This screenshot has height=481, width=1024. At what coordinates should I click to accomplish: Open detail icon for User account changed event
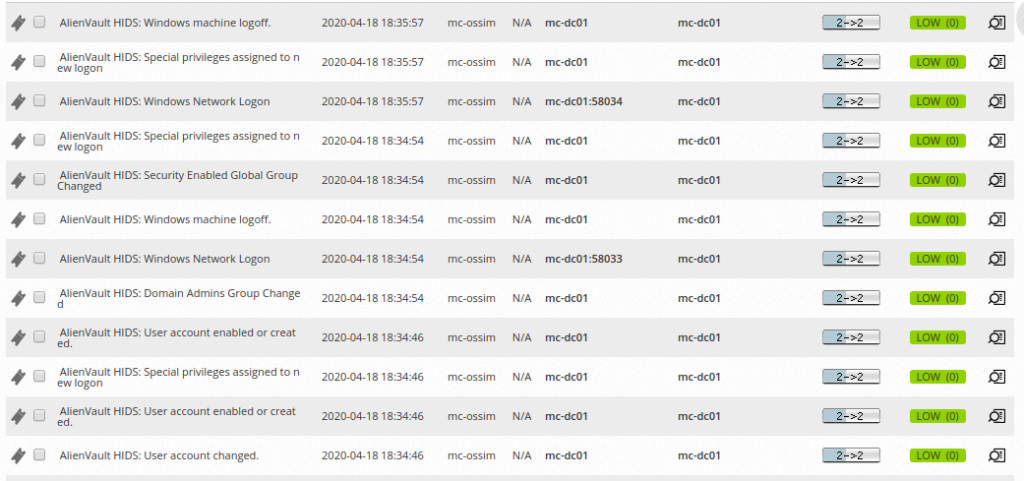tap(996, 455)
